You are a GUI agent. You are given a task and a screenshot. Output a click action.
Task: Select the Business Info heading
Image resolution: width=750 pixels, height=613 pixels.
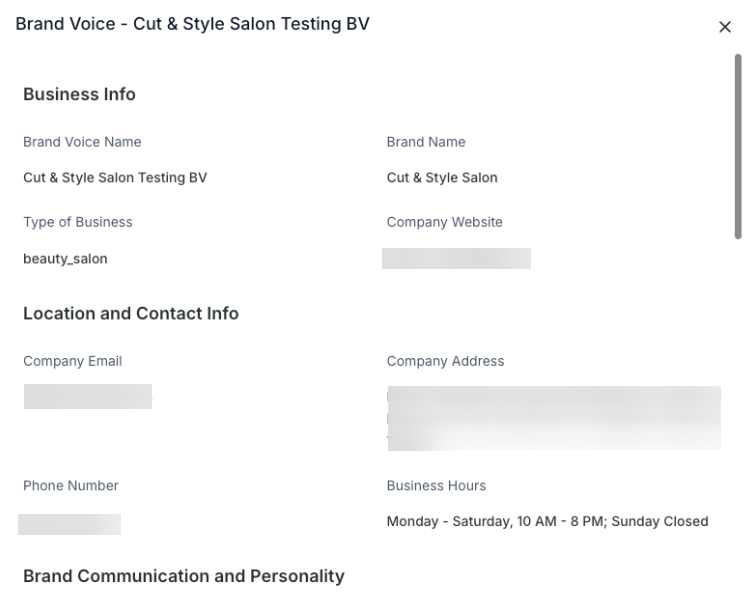coord(79,94)
